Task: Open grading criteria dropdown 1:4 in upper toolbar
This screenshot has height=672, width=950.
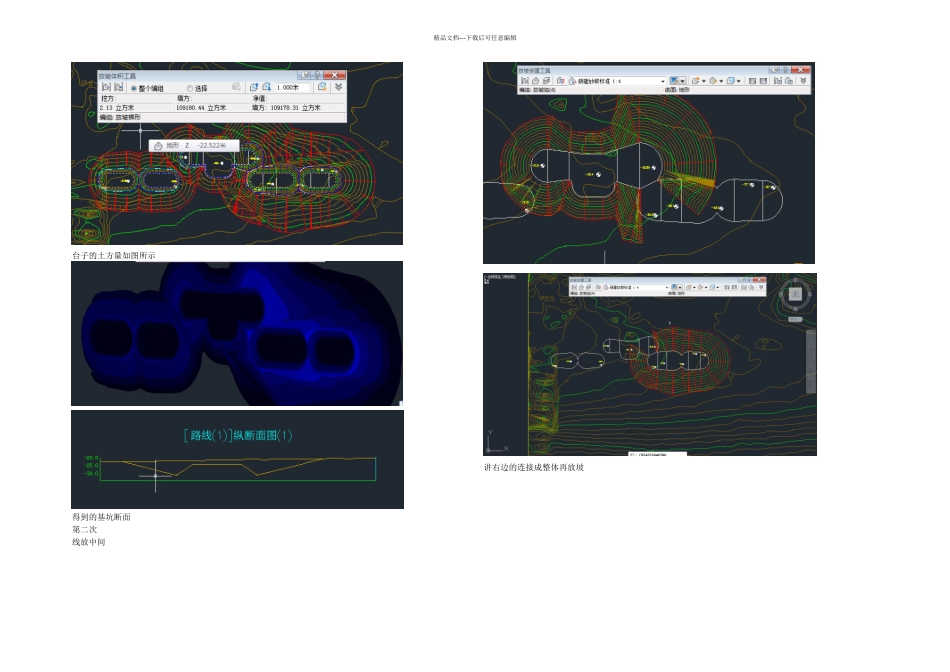Action: [663, 81]
